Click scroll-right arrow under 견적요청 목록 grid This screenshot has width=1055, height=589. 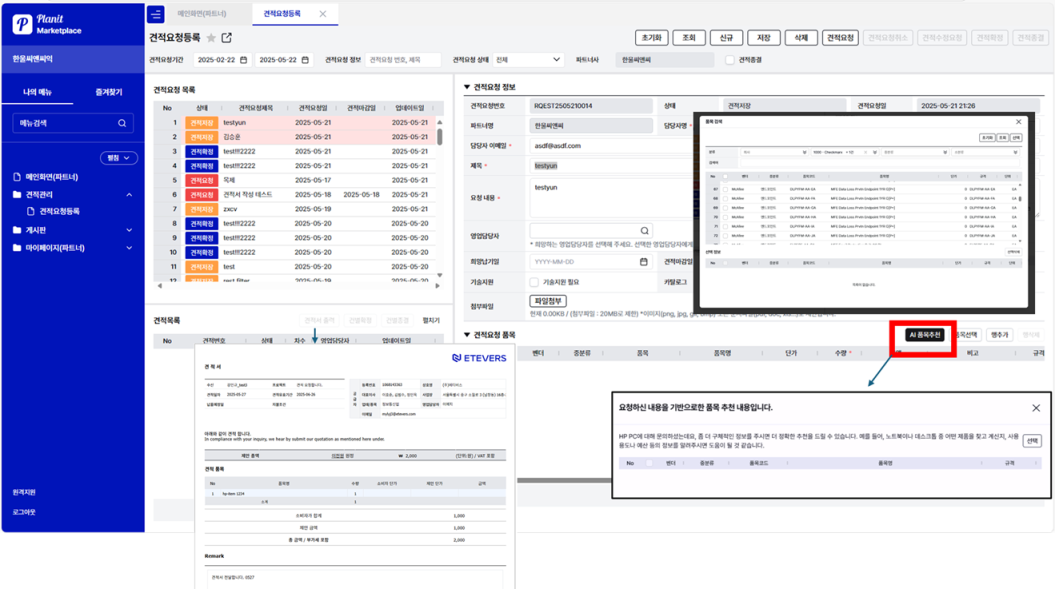click(x=437, y=286)
